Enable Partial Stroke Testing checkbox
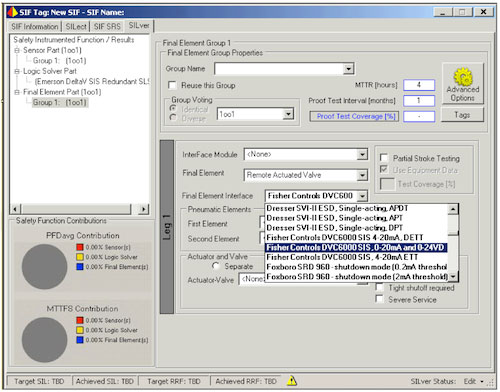 384,157
